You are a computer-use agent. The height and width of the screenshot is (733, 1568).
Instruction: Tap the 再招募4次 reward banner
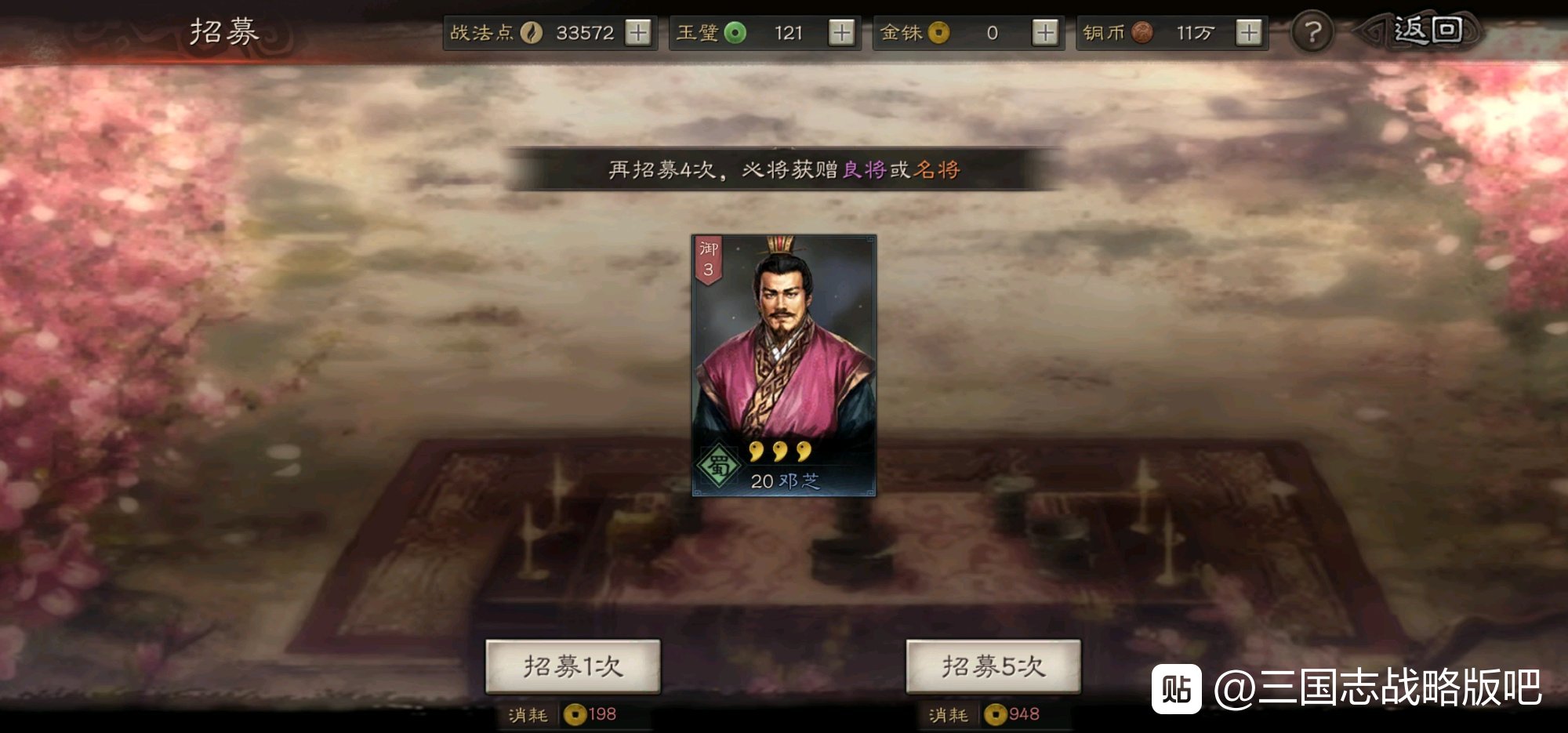[784, 169]
